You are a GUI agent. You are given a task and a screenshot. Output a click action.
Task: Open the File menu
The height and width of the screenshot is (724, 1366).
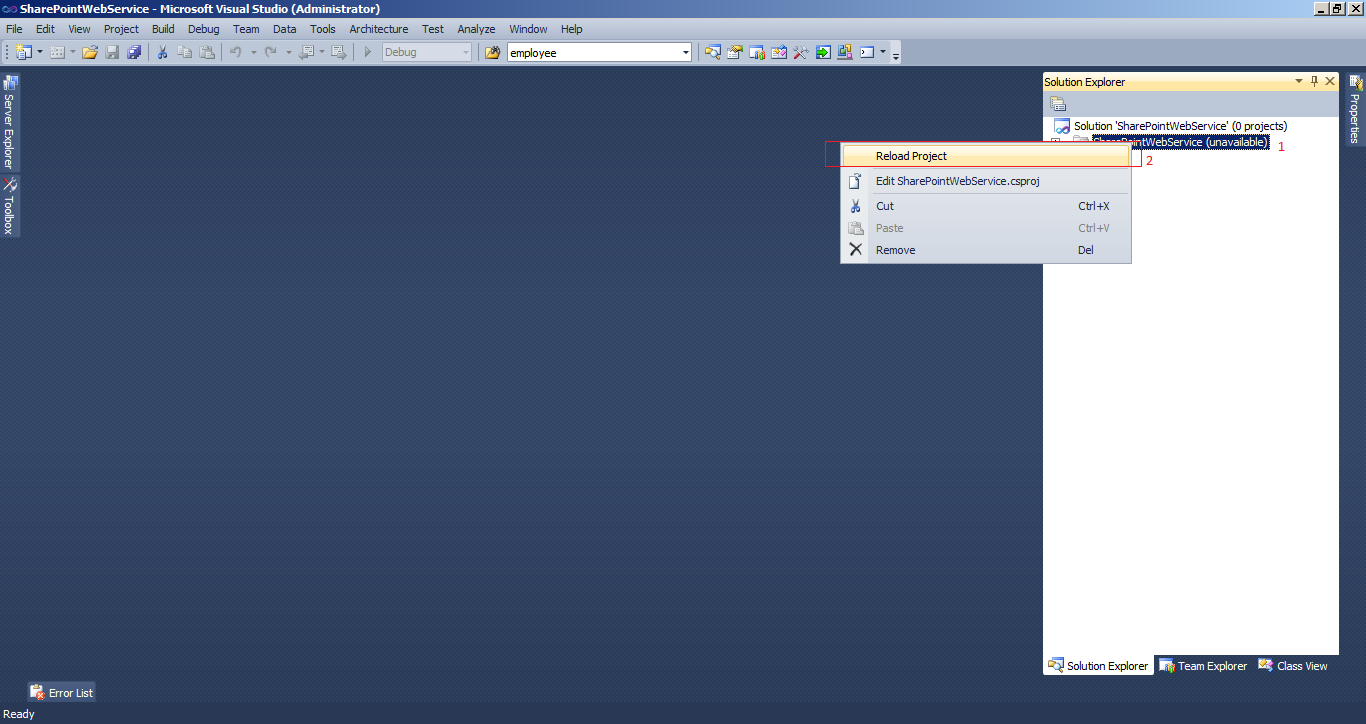(14, 29)
